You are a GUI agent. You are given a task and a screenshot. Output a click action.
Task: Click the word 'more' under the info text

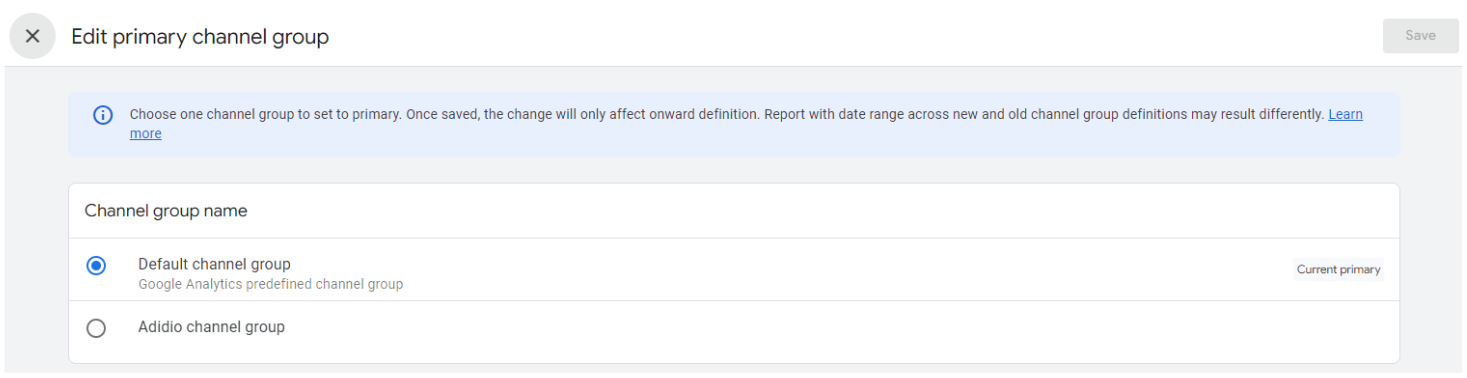point(145,134)
